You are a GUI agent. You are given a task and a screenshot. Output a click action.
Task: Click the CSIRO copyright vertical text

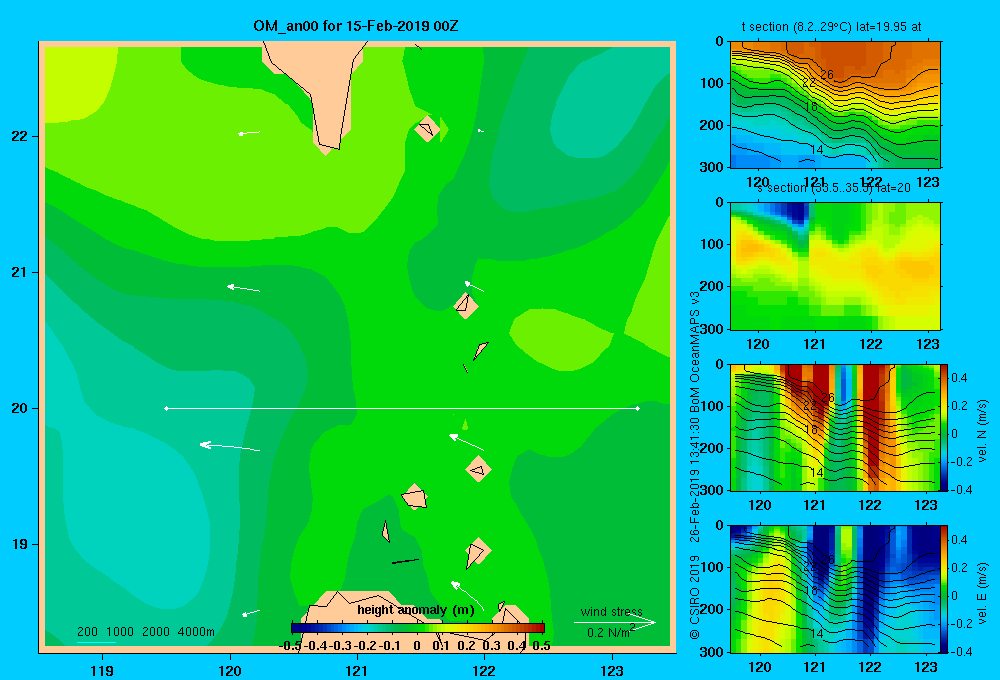click(x=695, y=465)
